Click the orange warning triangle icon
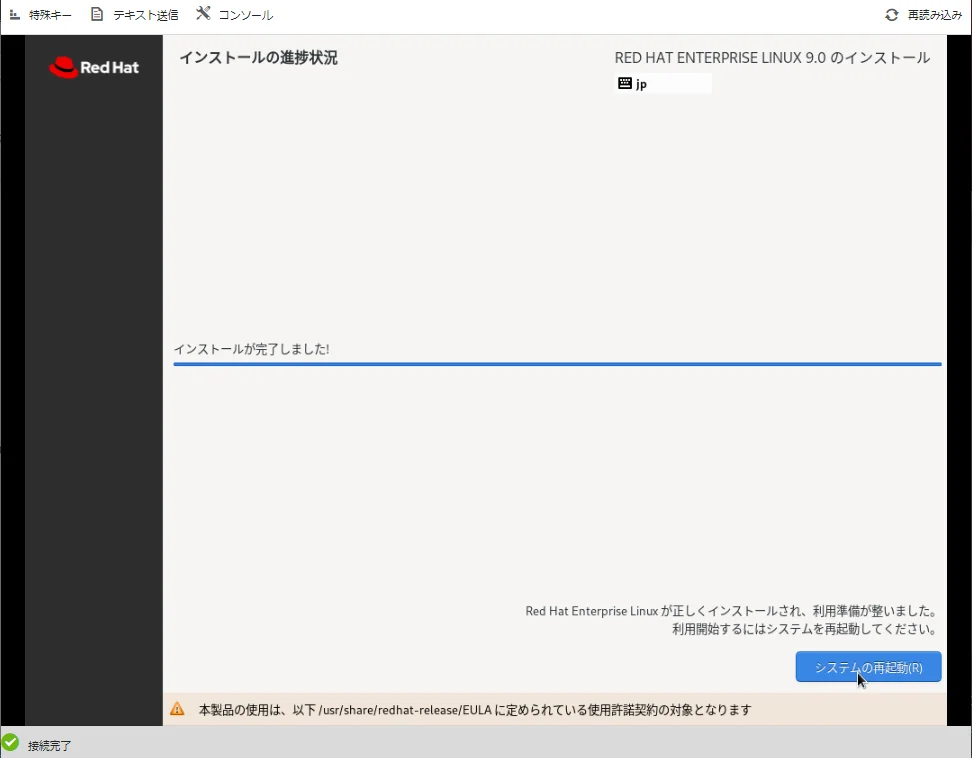Screen dimensions: 972x758 pos(177,709)
